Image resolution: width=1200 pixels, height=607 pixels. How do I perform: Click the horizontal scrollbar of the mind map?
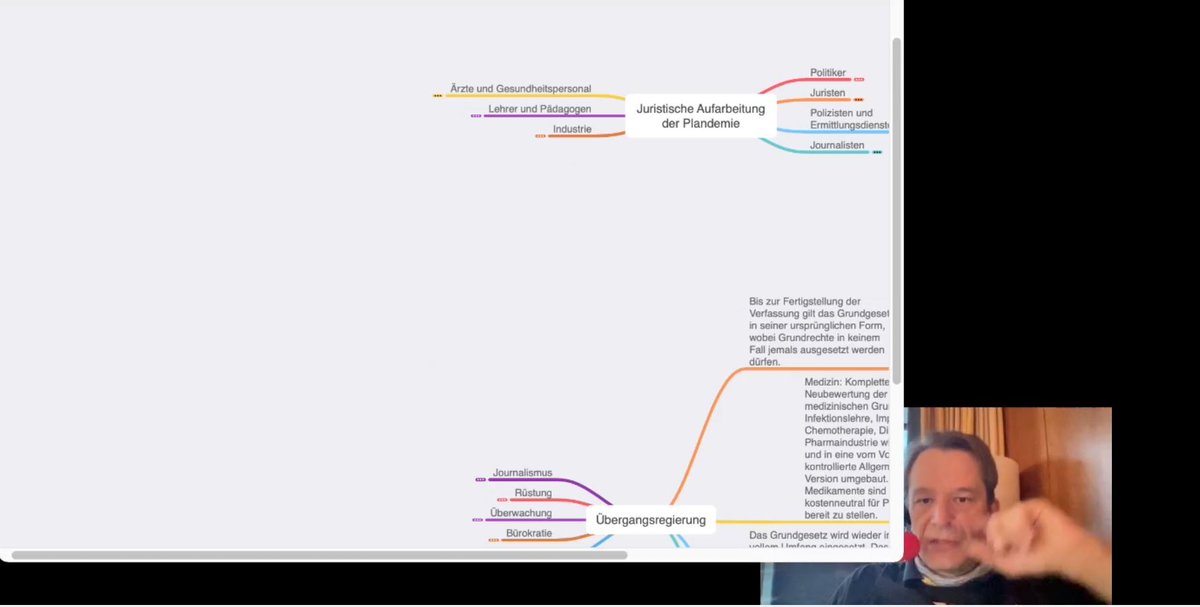(319, 555)
